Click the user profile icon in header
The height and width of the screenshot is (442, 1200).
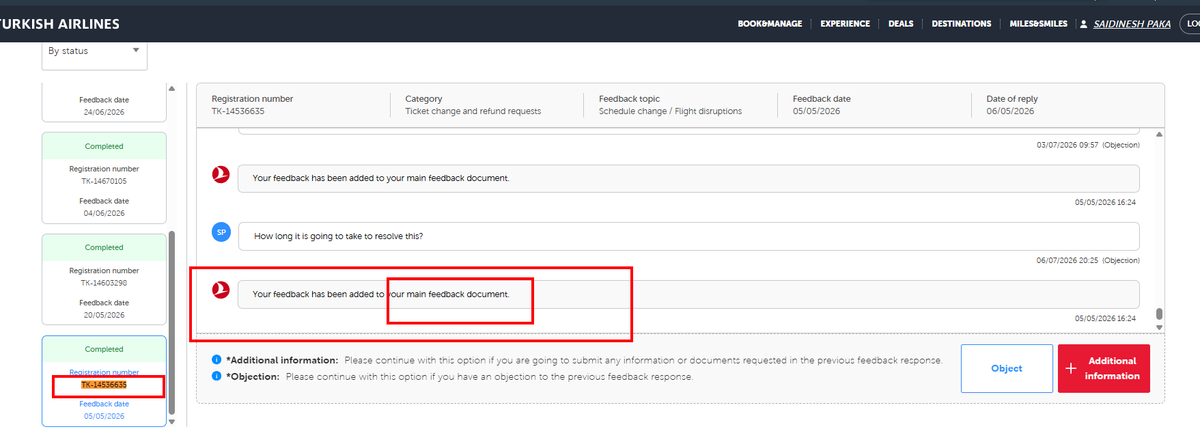coord(1084,24)
